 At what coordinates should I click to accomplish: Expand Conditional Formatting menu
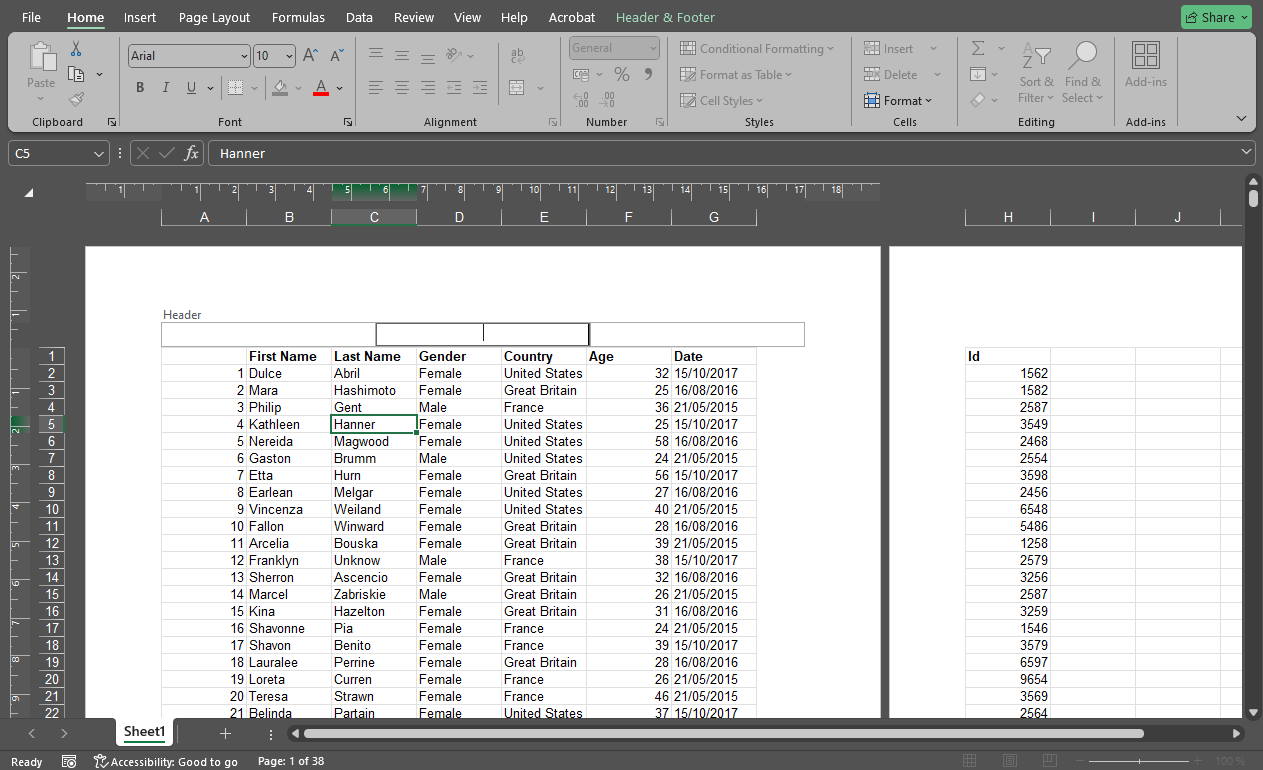point(757,49)
